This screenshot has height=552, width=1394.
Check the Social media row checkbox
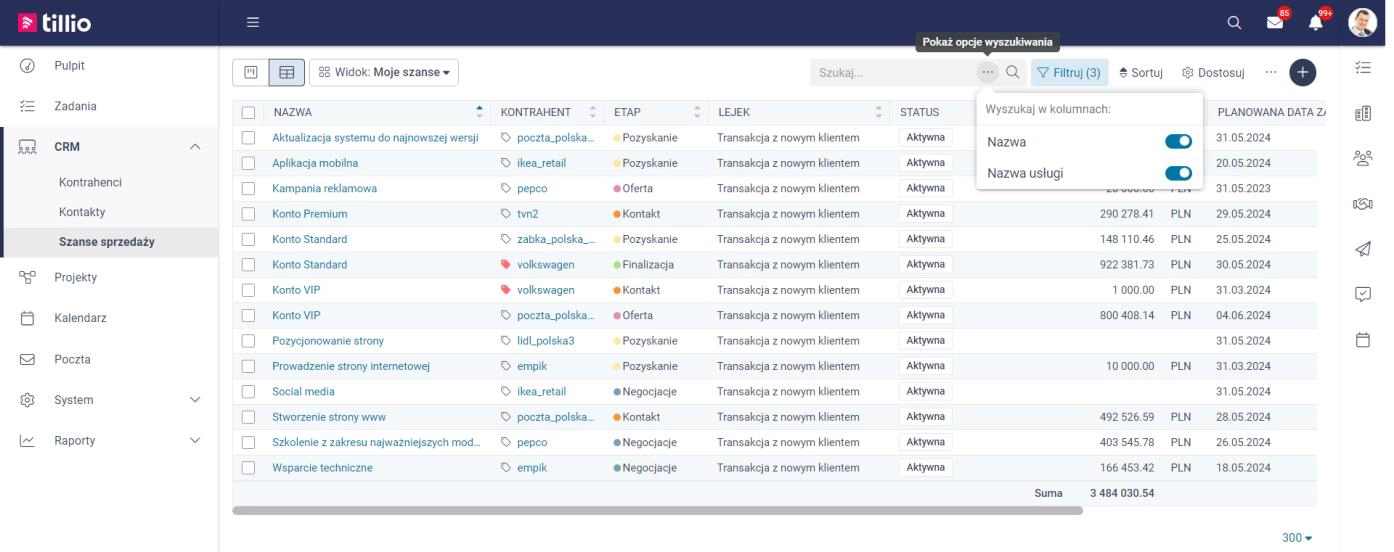(x=249, y=392)
